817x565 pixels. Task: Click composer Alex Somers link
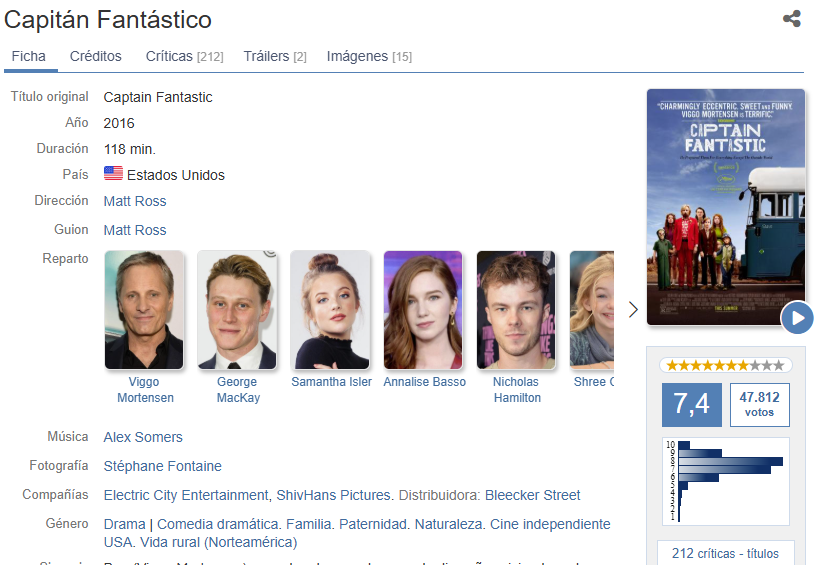pyautogui.click(x=143, y=437)
